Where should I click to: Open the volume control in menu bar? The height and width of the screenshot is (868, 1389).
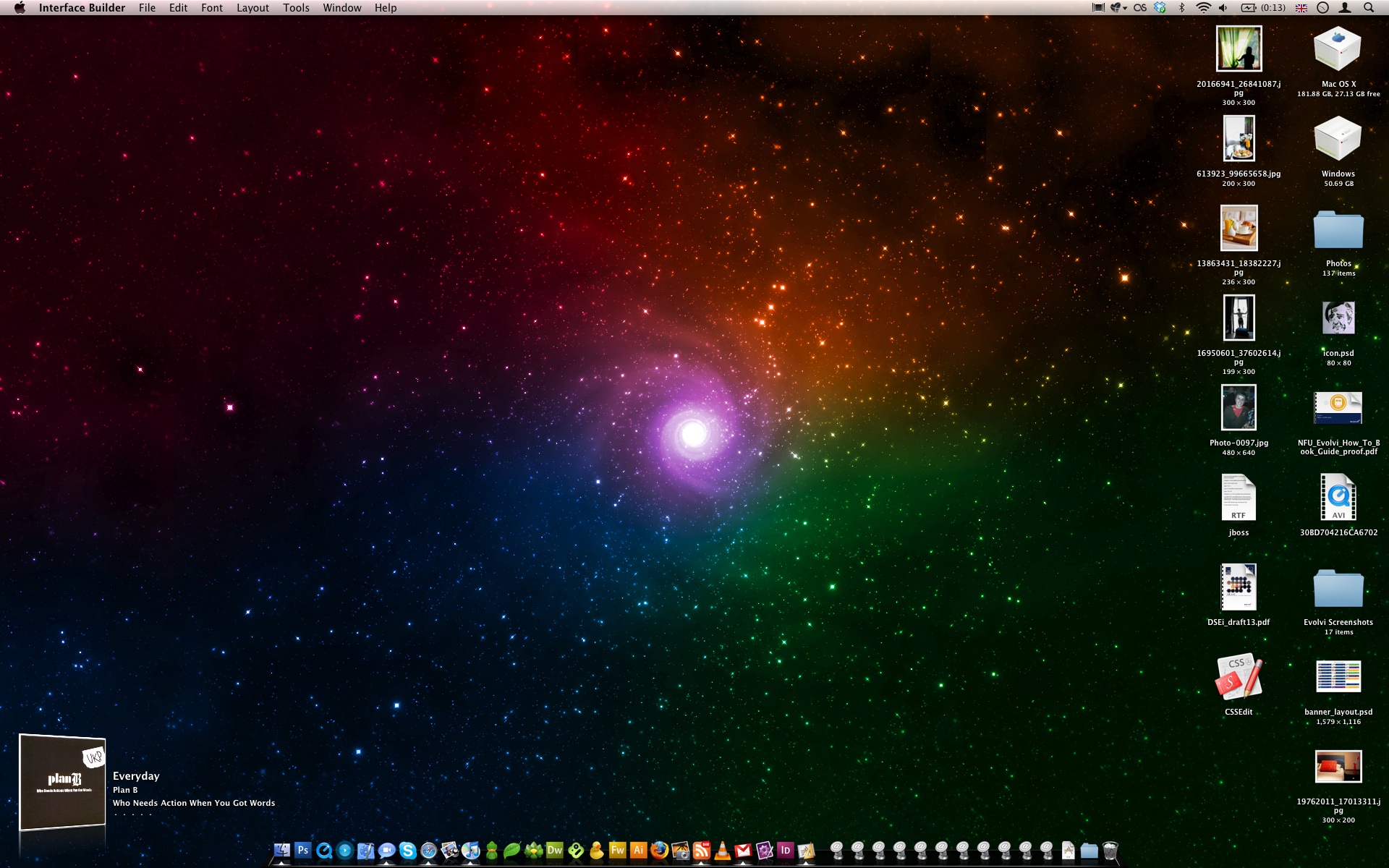[1223, 8]
